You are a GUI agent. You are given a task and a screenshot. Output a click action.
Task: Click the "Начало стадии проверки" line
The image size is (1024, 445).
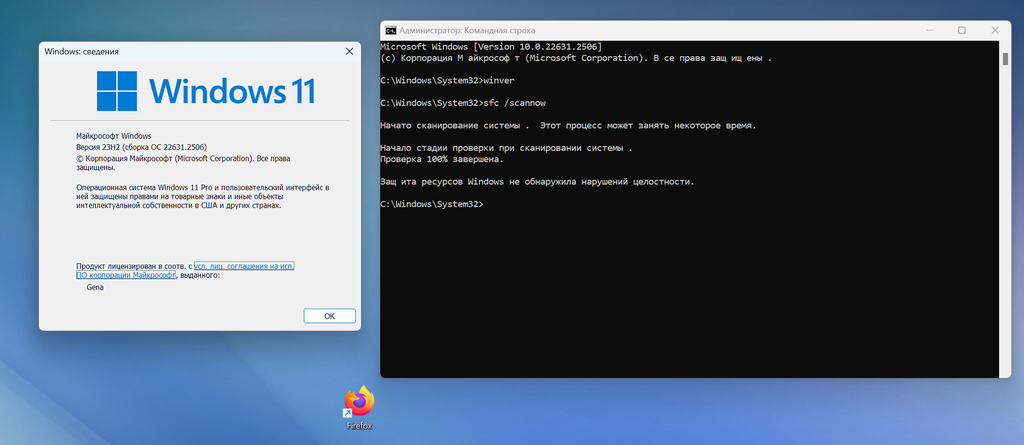pos(506,148)
